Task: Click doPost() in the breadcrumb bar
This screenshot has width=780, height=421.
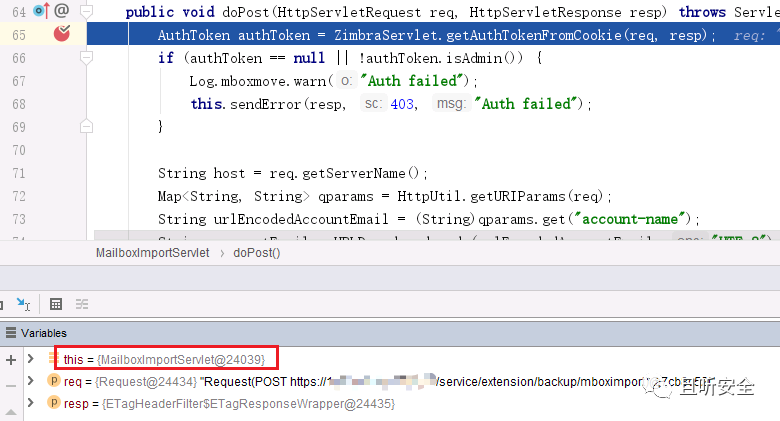Action: [x=257, y=253]
